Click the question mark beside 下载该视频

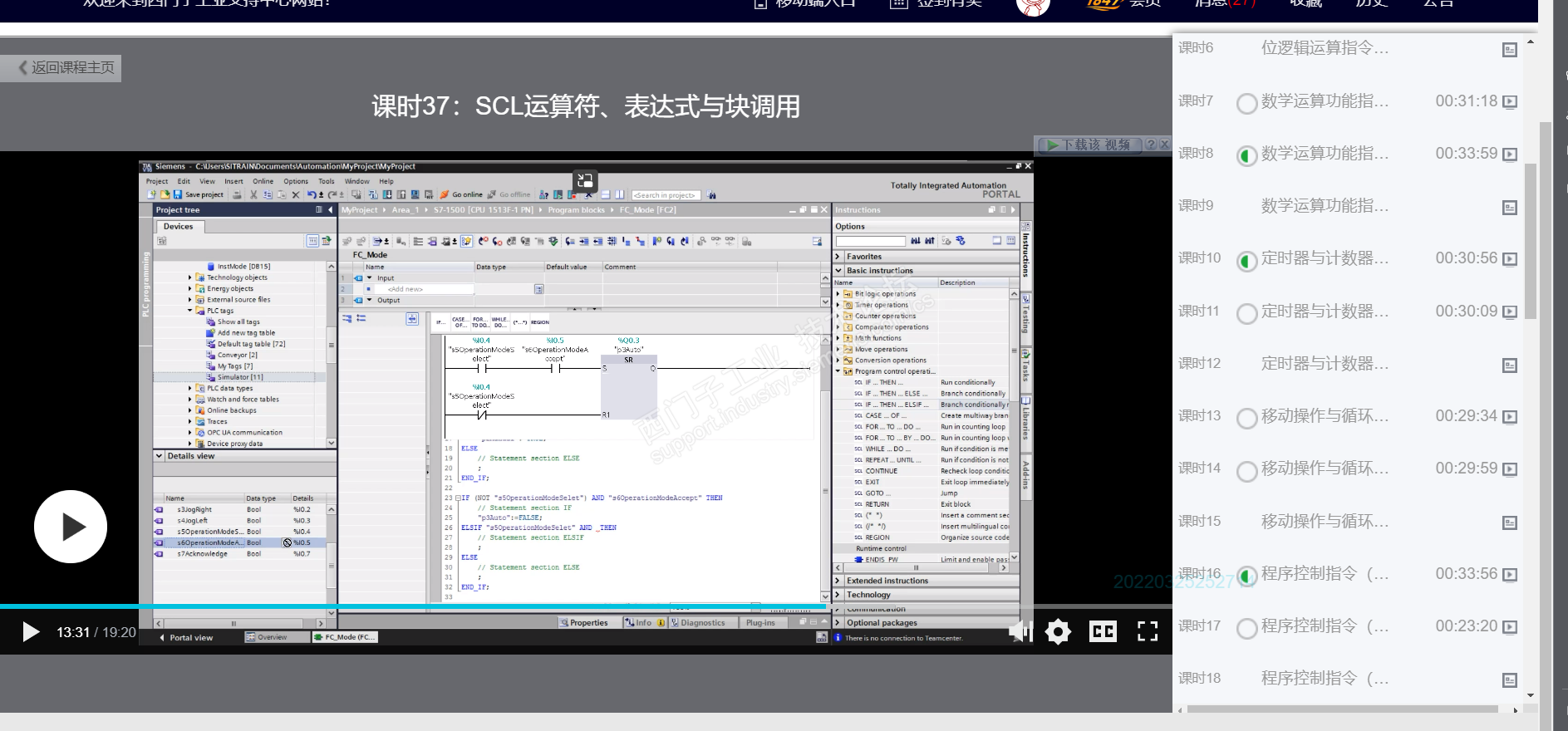1151,145
